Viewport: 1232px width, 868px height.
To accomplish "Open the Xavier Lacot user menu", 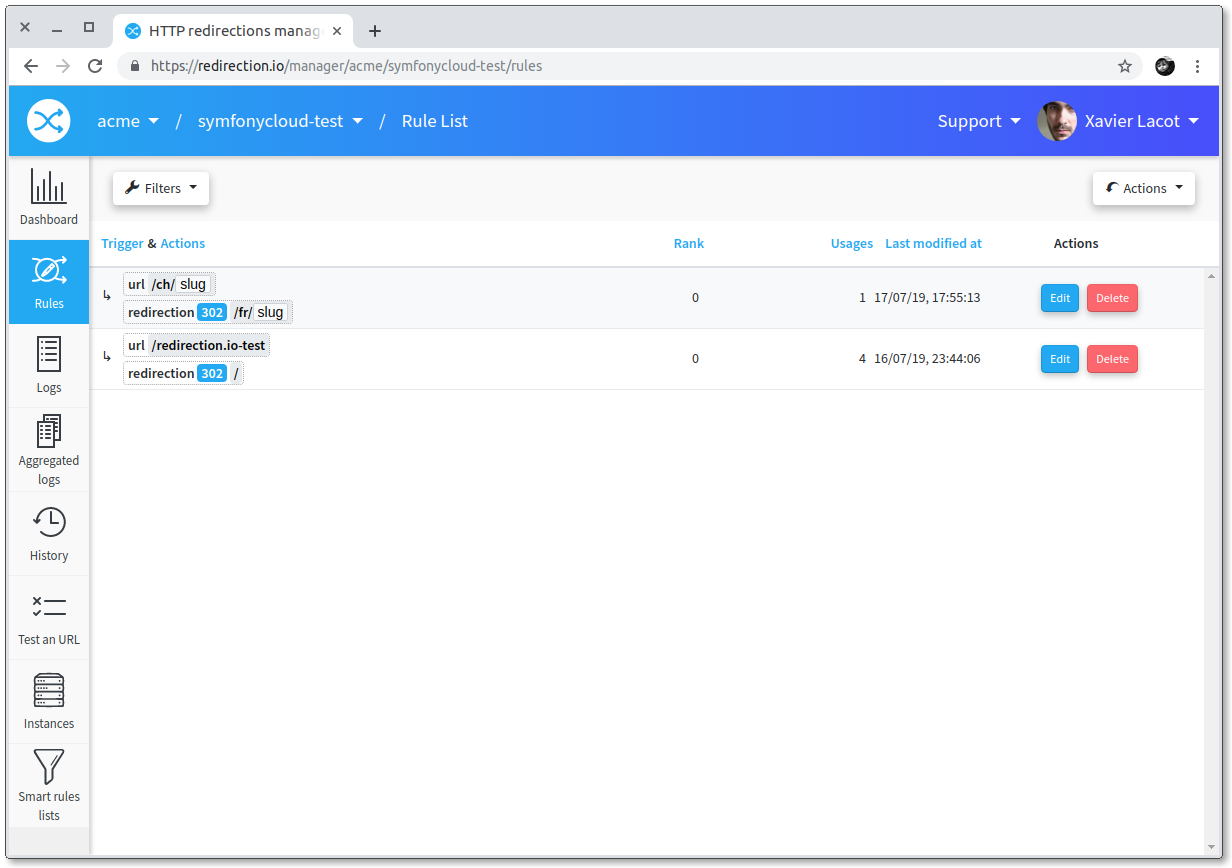I will pos(1142,121).
